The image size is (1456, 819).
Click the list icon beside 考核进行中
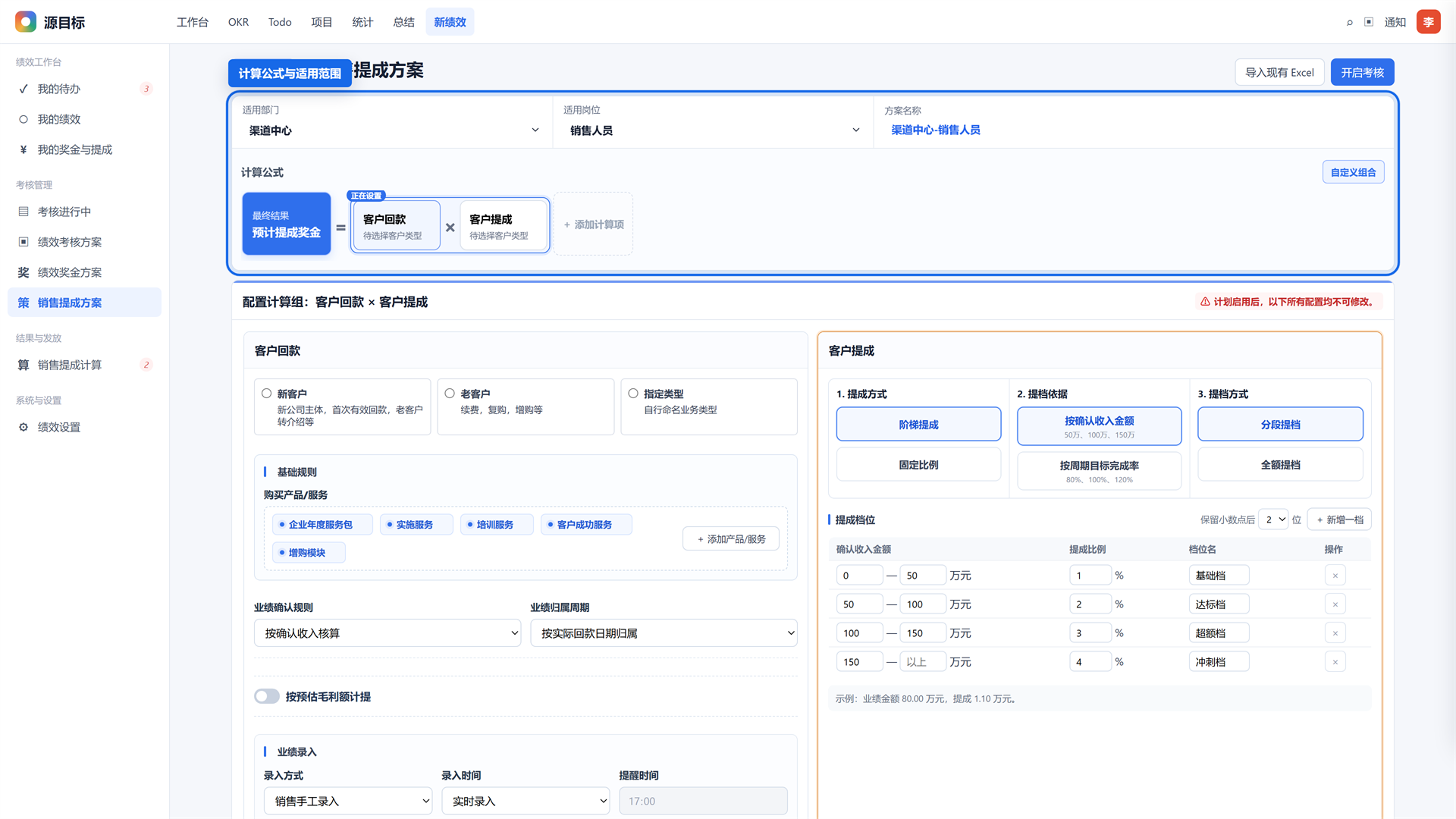(x=24, y=212)
